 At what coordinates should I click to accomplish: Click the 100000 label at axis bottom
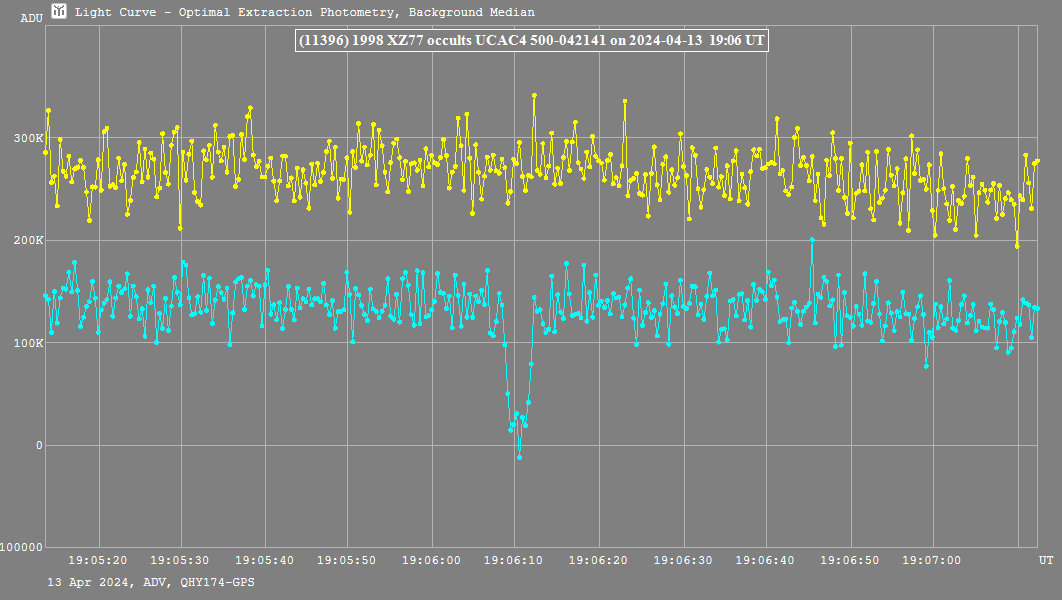[x=22, y=547]
